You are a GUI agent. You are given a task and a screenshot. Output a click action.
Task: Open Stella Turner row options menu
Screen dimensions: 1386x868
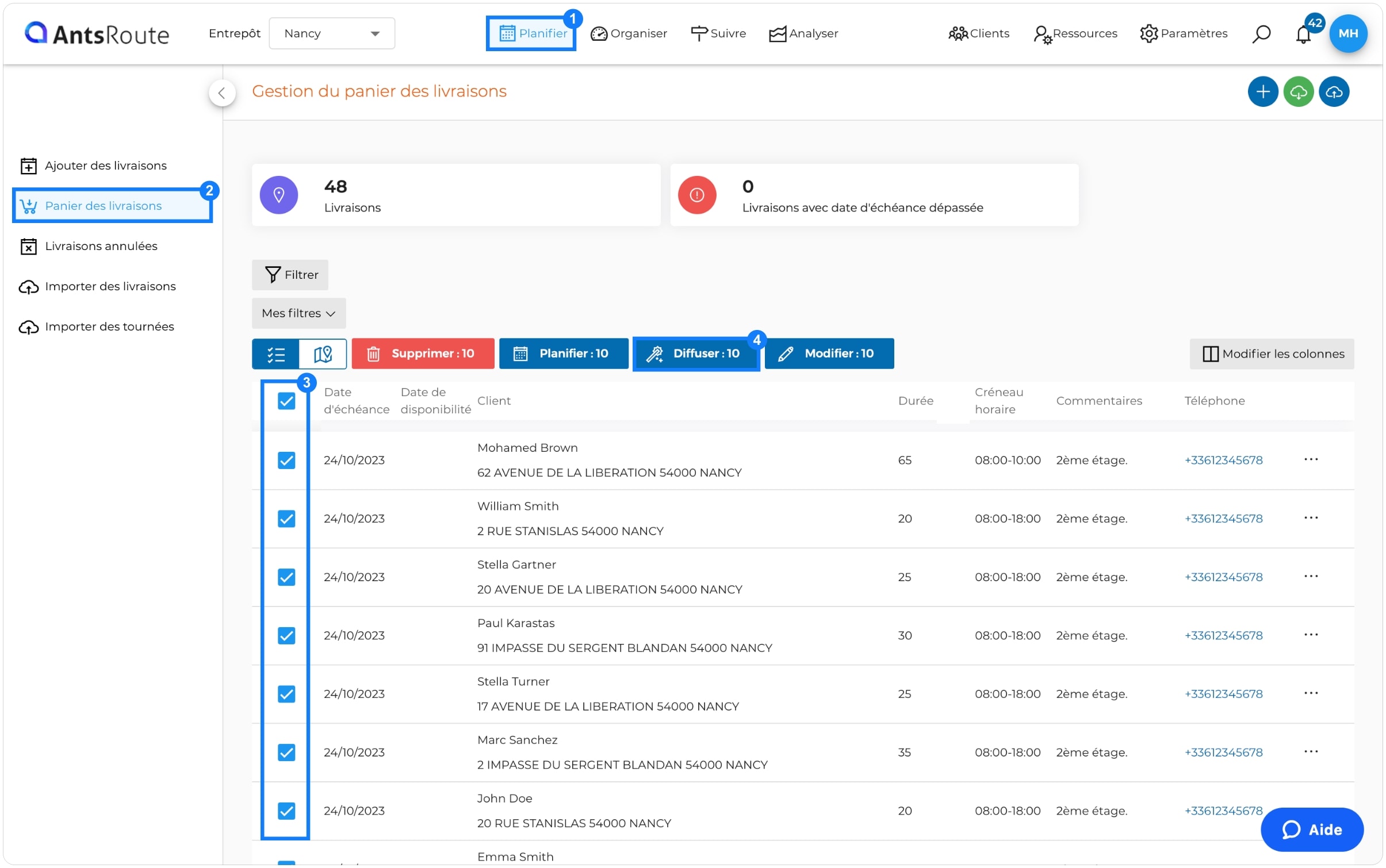tap(1310, 693)
